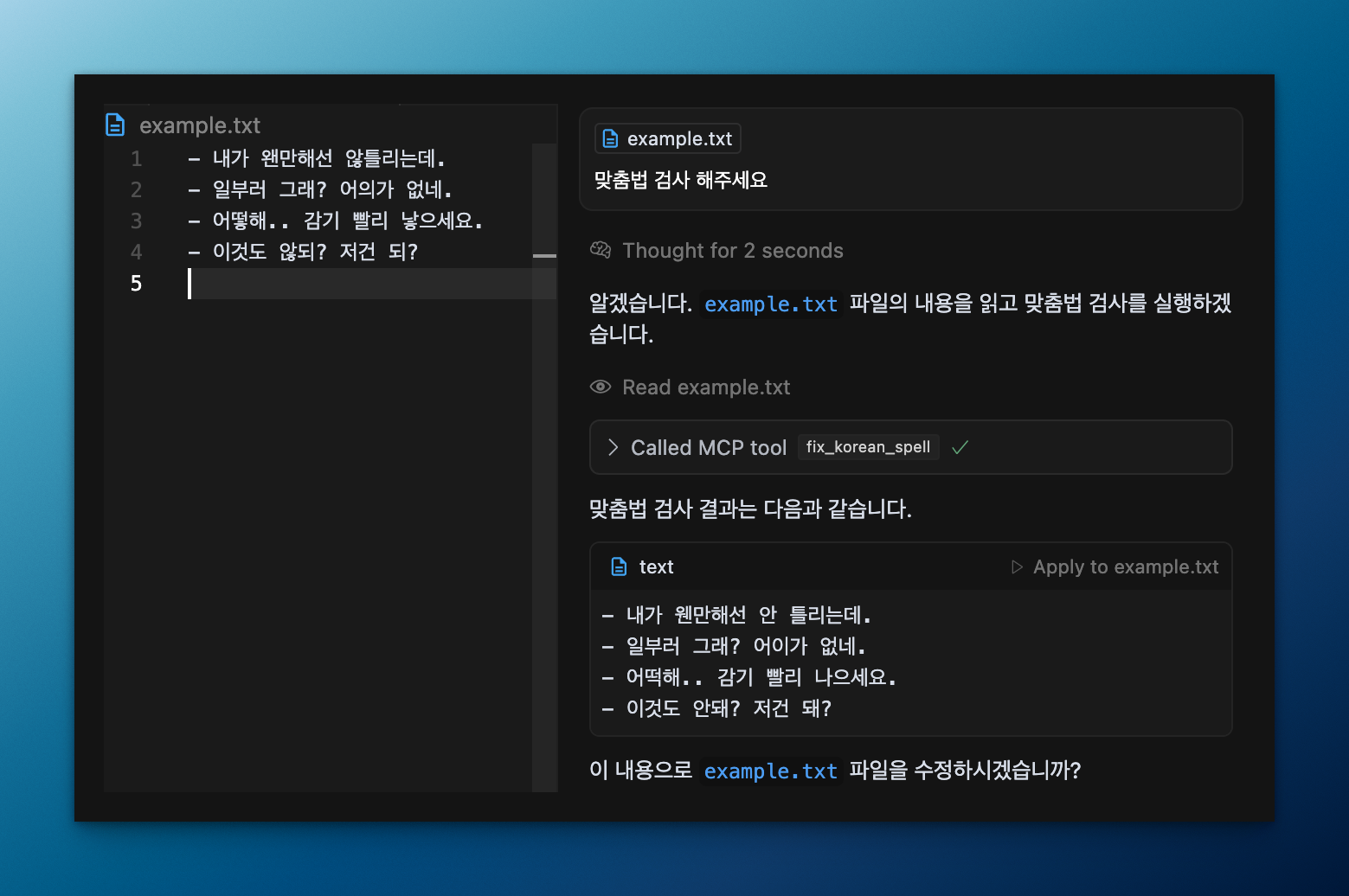Click the editor's vertical scrollbar handle
The height and width of the screenshot is (896, 1349).
point(543,255)
